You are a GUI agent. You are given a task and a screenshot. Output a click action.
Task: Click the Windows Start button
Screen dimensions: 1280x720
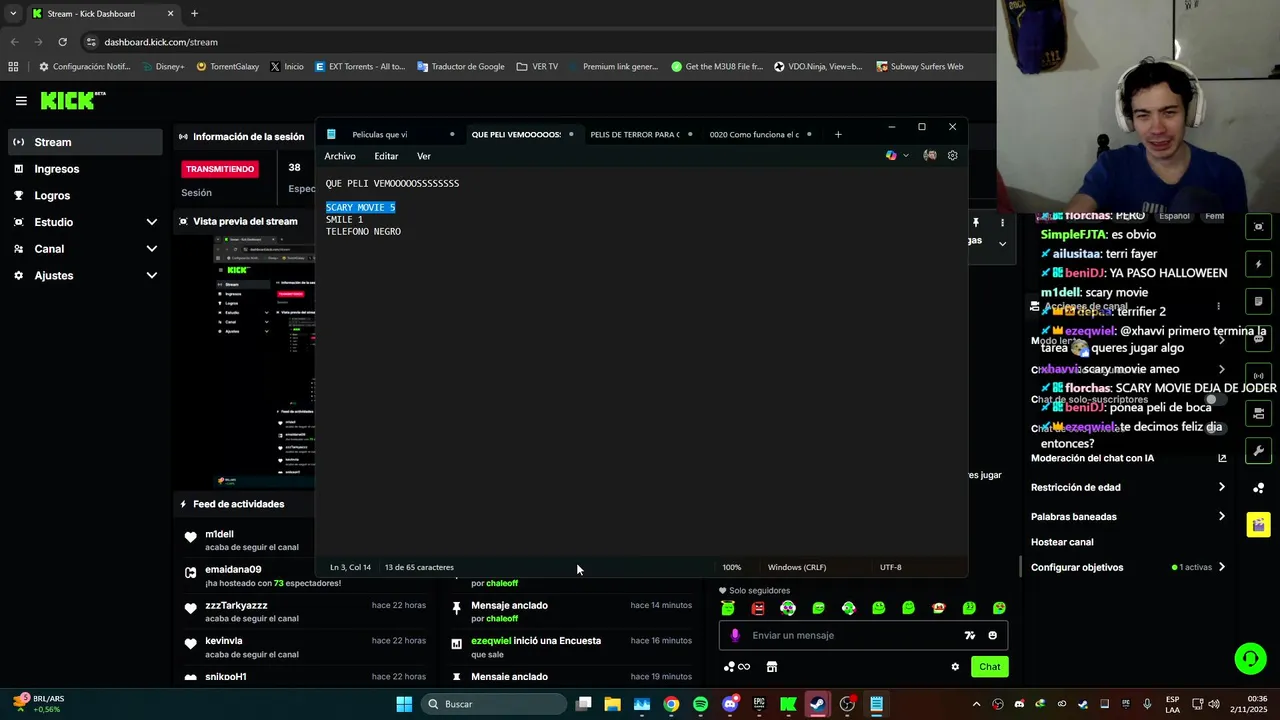click(x=404, y=704)
